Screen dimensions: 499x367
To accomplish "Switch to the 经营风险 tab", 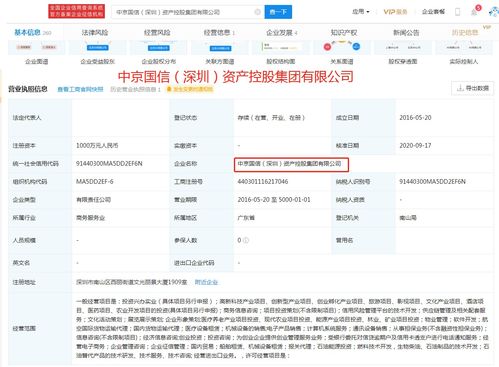I will 157,32.
